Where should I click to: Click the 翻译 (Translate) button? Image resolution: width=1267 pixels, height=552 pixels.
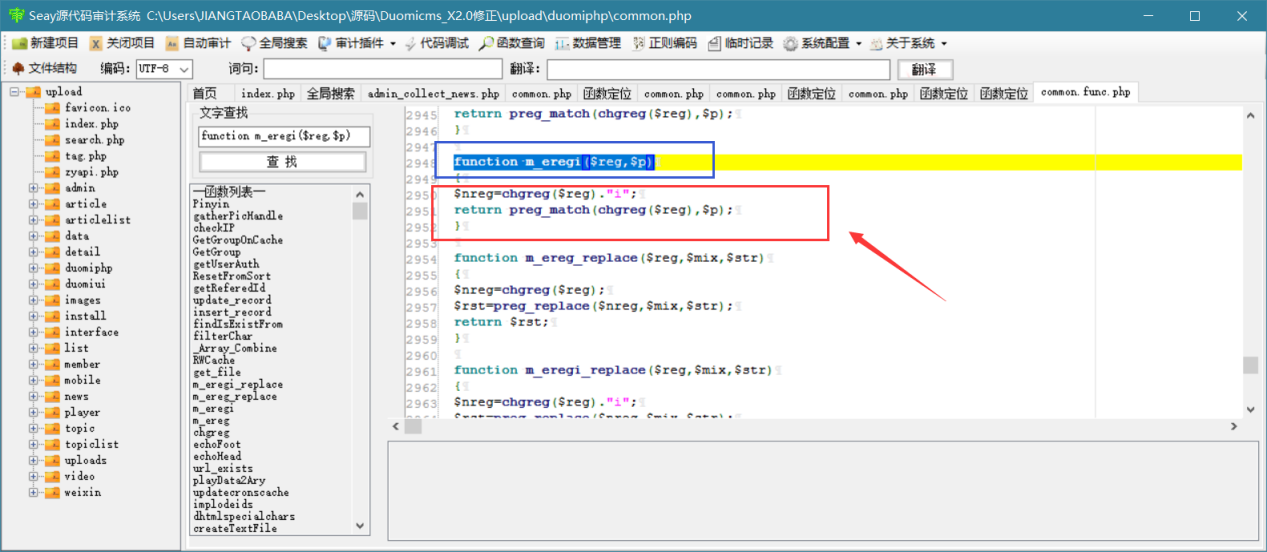tap(925, 69)
